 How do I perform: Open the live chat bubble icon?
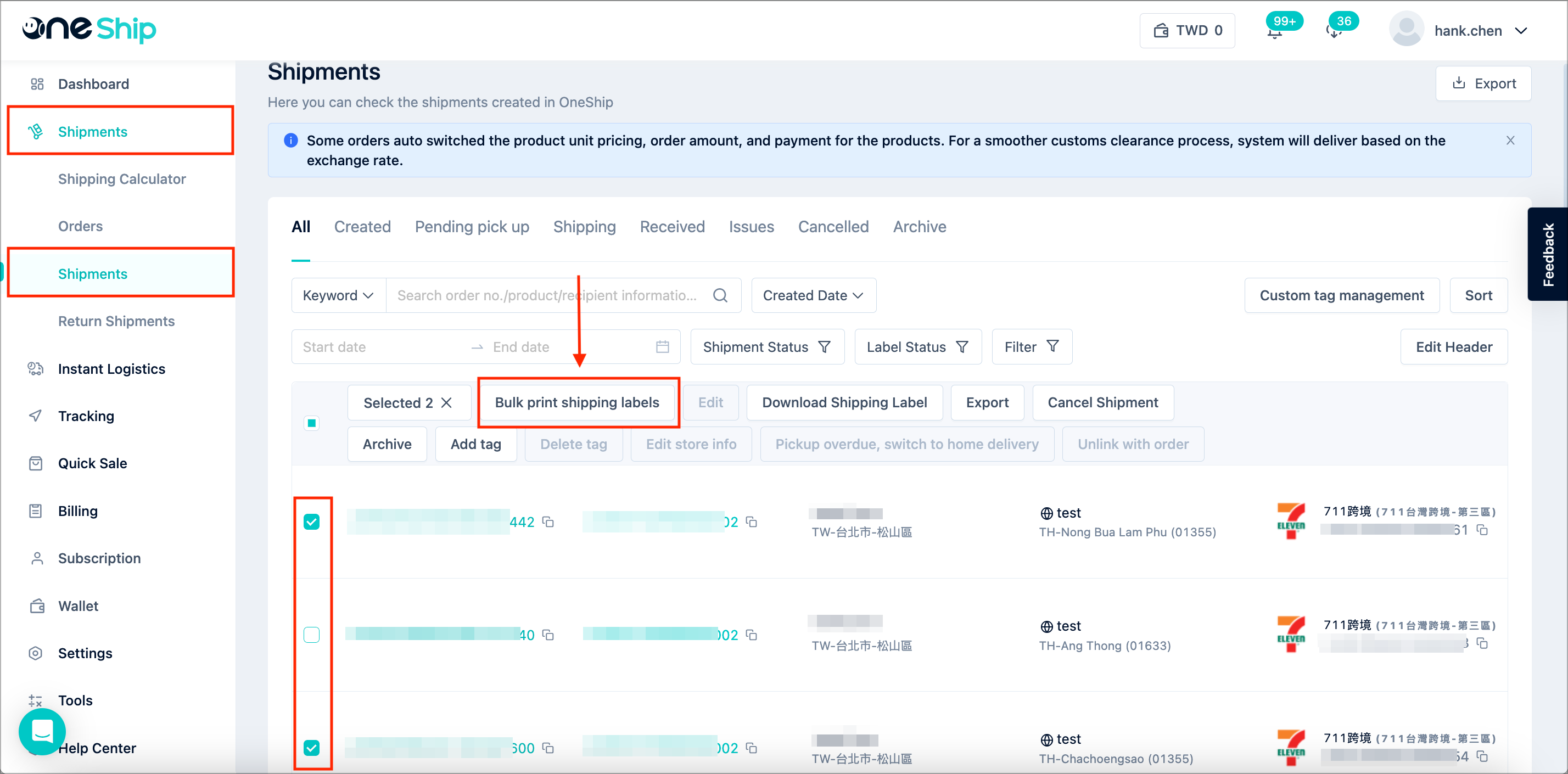click(42, 731)
